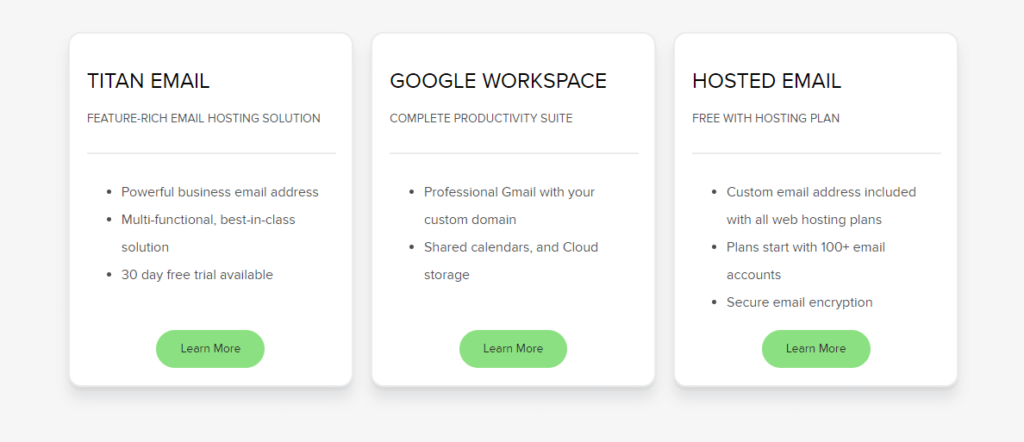
Task: Click 'Professional Gmail with your custom domain' bullet
Action: (x=509, y=206)
